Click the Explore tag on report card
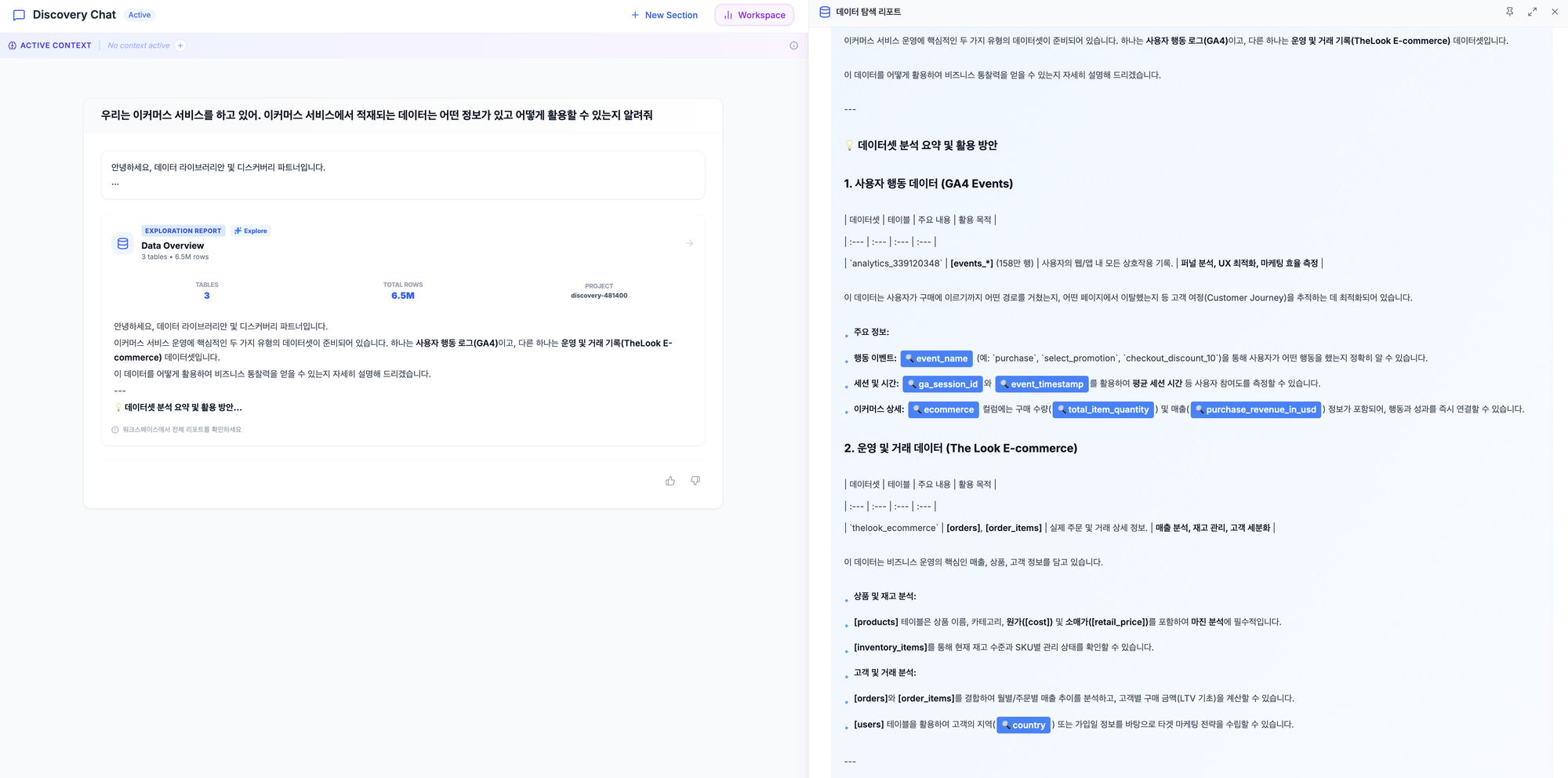 pyautogui.click(x=251, y=231)
